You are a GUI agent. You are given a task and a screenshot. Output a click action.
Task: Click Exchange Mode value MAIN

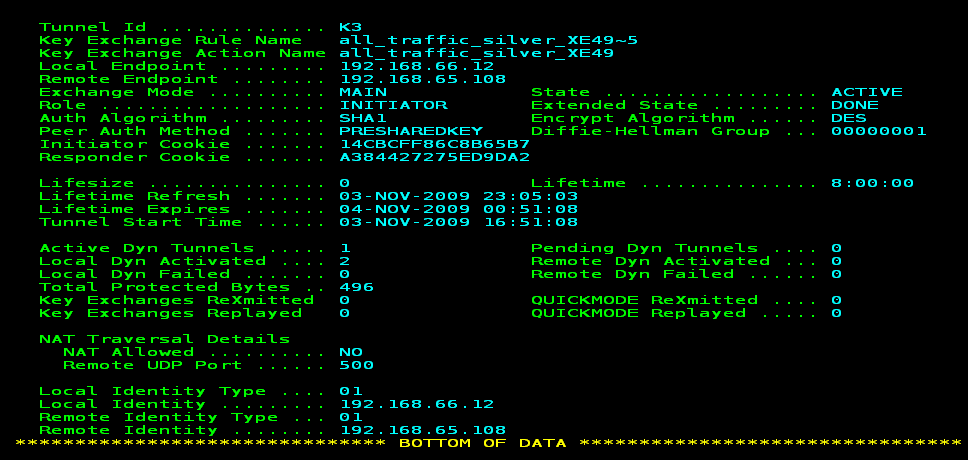click(x=363, y=92)
